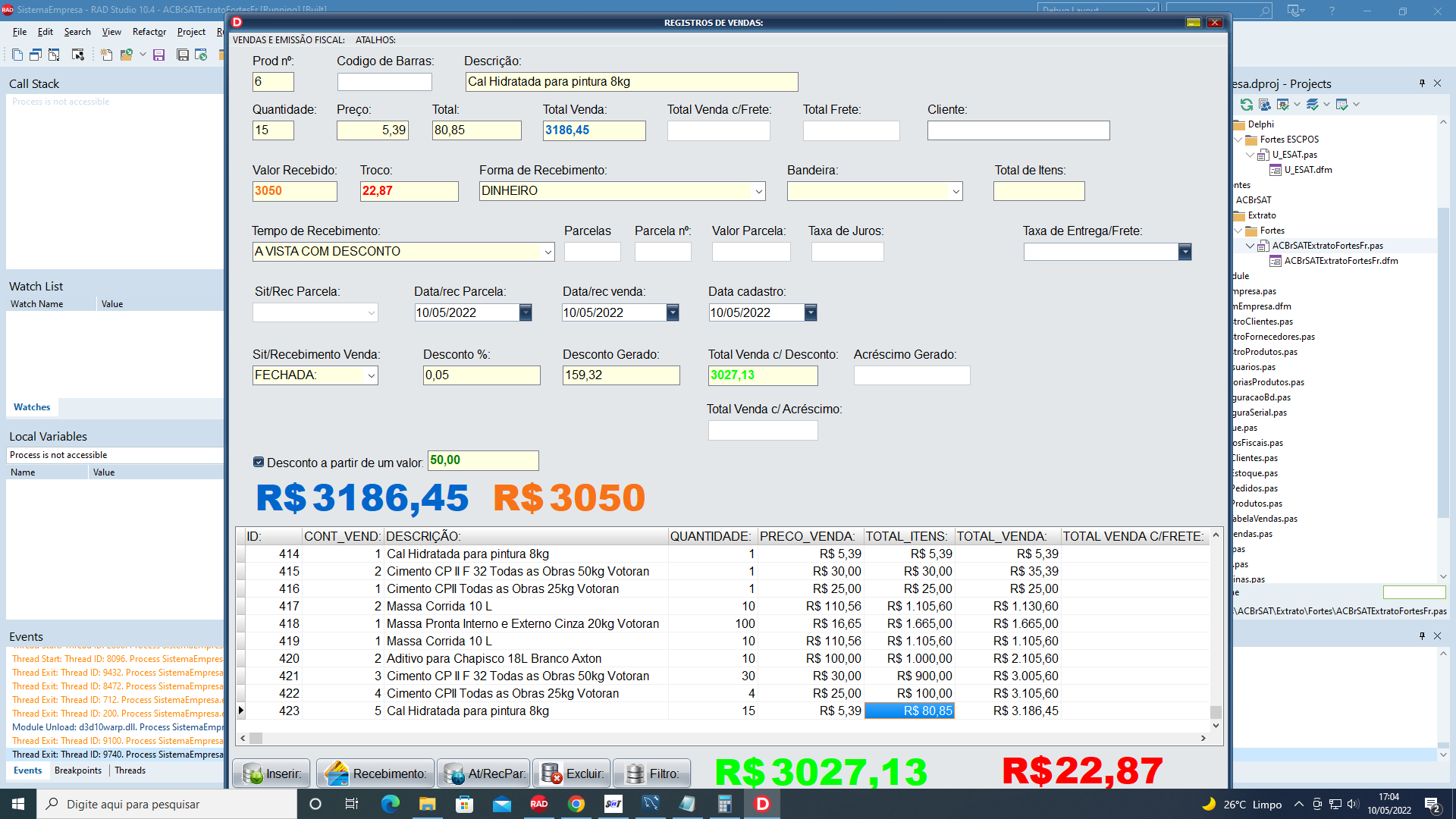Open the Sit/Recebimento Venda dropdown

(x=371, y=375)
